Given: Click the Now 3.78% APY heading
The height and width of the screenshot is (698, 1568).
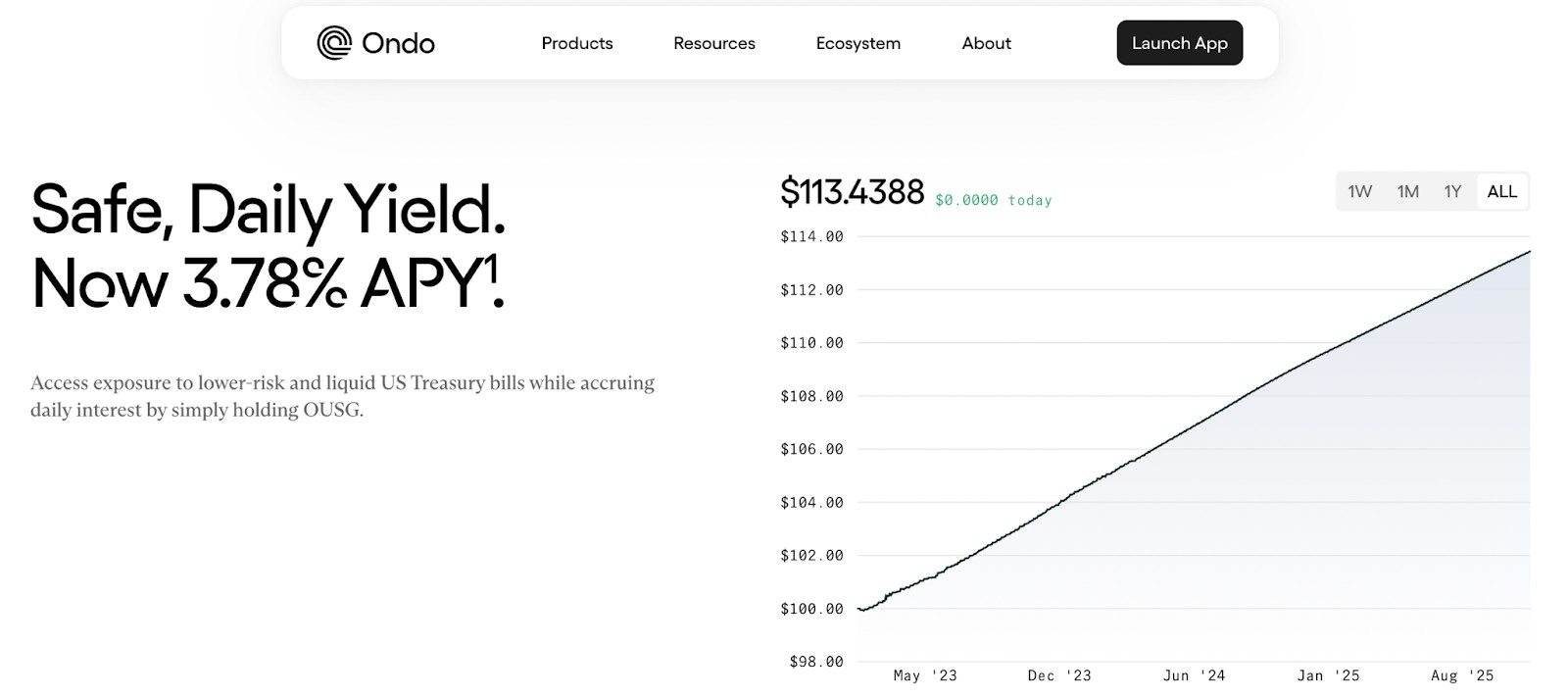Looking at the screenshot, I should pyautogui.click(x=269, y=282).
